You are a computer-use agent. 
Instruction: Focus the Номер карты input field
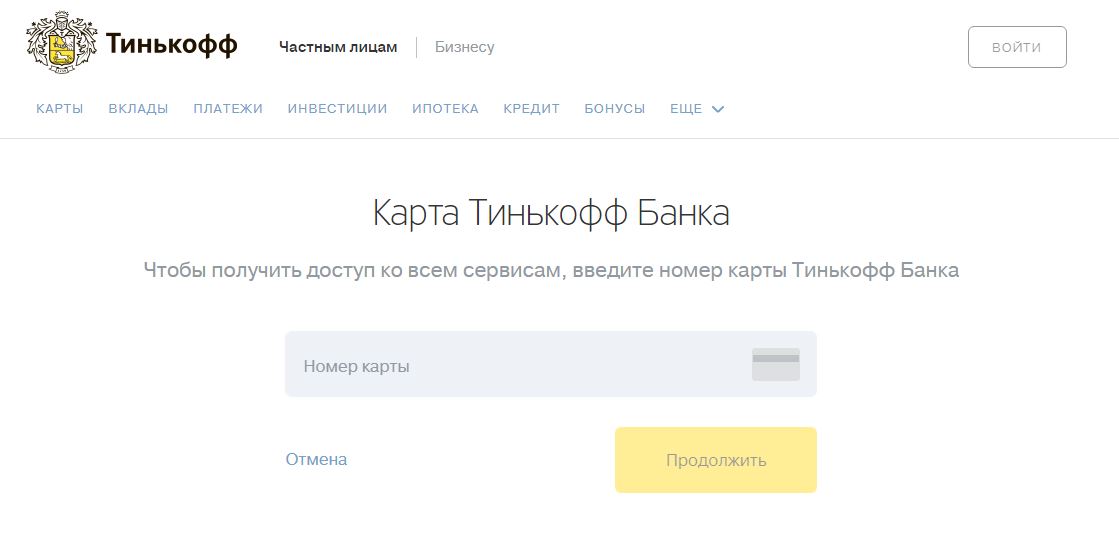[551, 364]
